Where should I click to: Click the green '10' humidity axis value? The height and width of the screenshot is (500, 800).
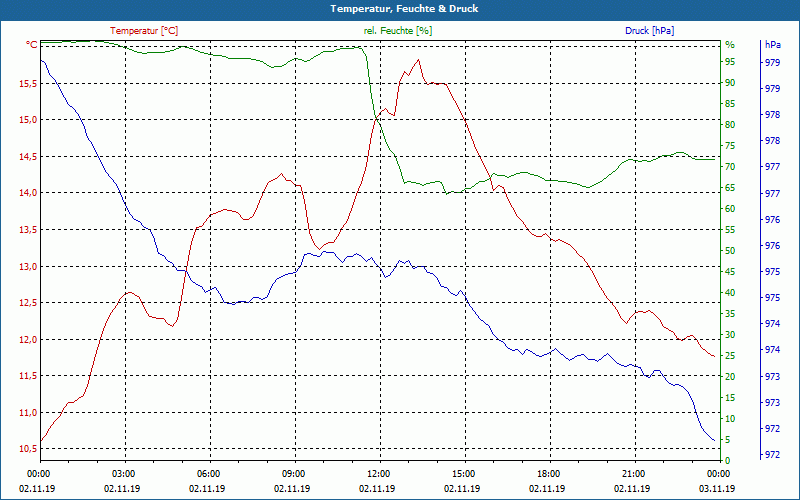click(x=730, y=419)
